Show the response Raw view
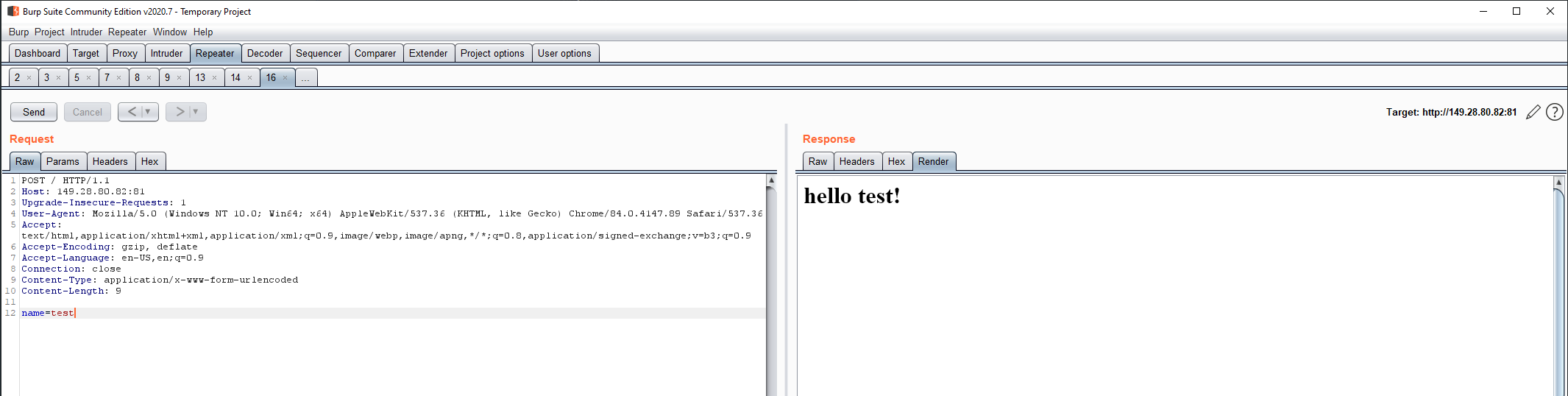This screenshot has height=396, width=1568. click(817, 161)
